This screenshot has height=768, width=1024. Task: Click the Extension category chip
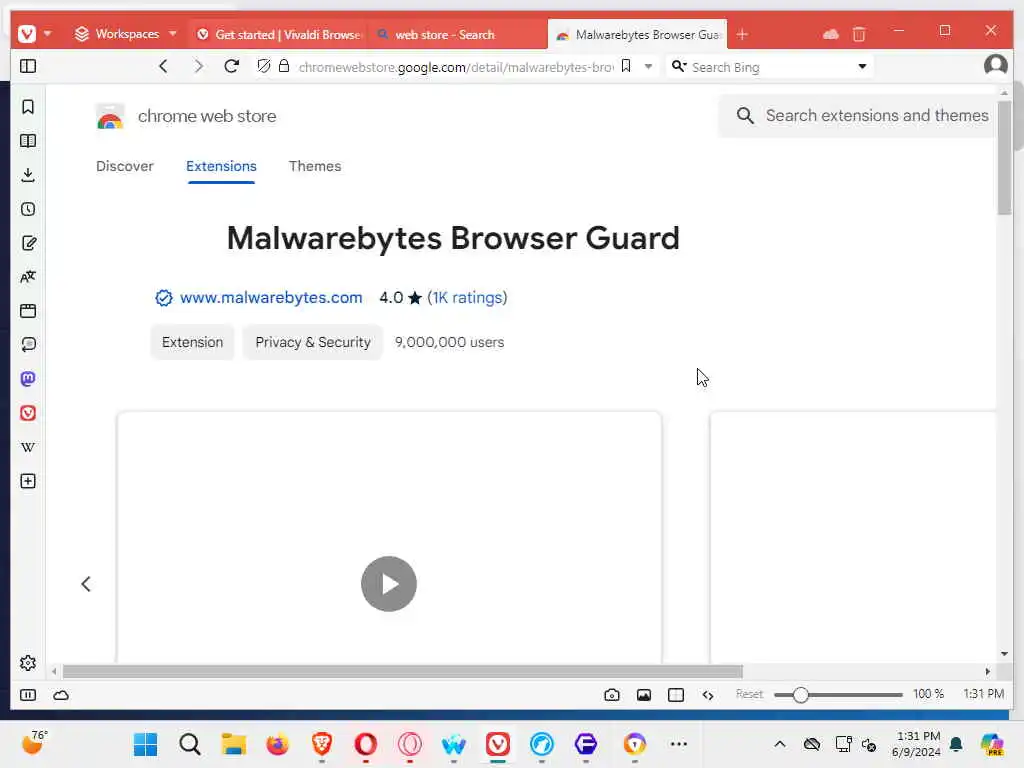click(x=192, y=342)
